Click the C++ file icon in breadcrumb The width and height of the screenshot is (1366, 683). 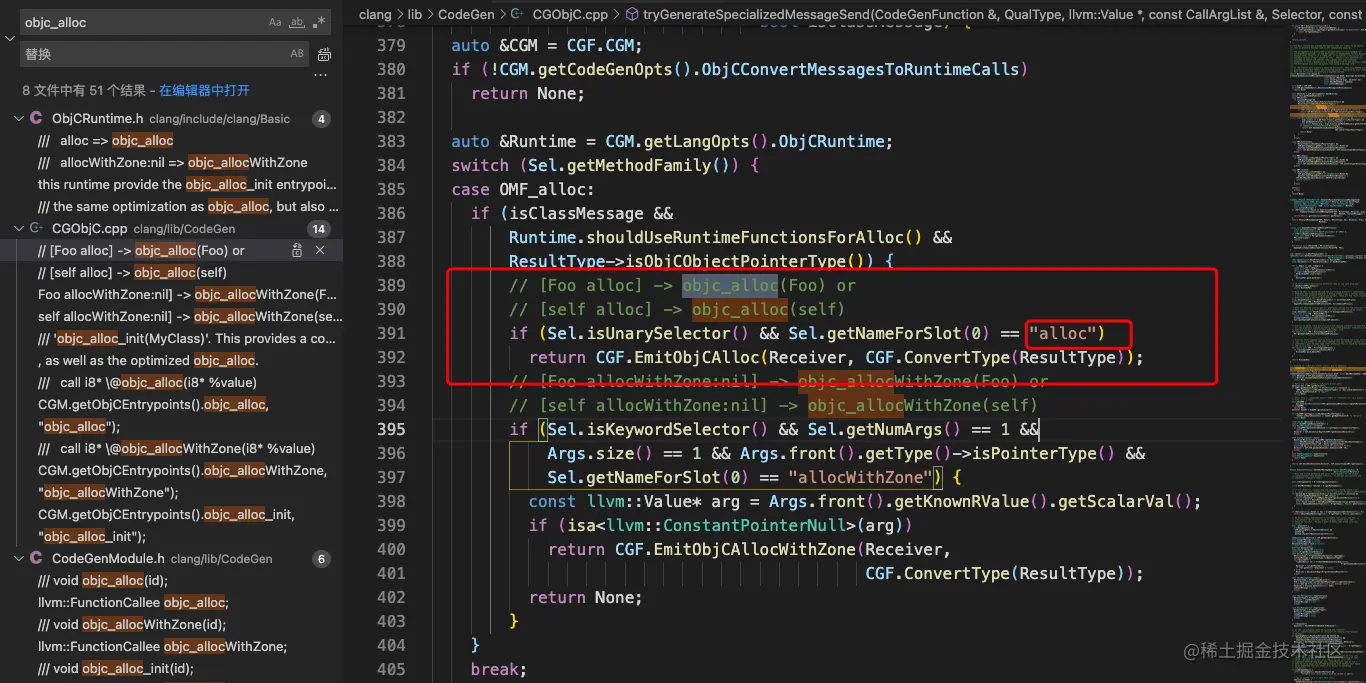point(517,14)
